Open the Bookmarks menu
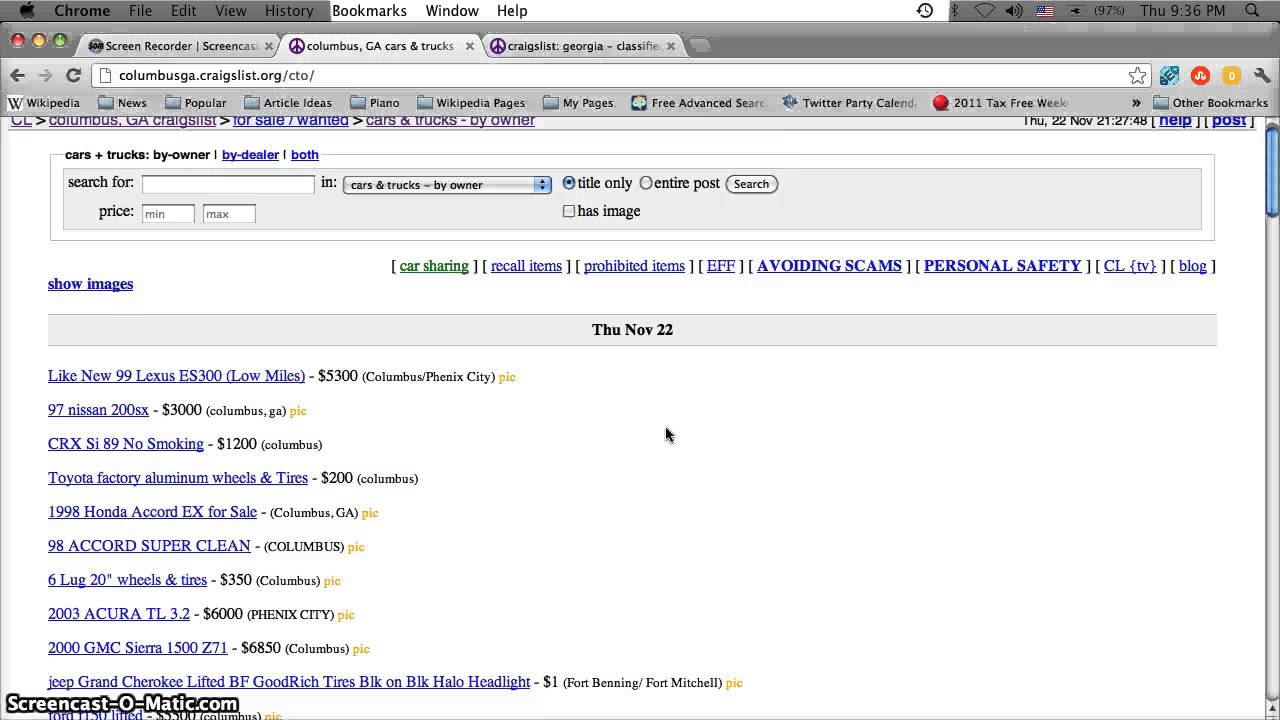Viewport: 1280px width, 720px height. [369, 10]
